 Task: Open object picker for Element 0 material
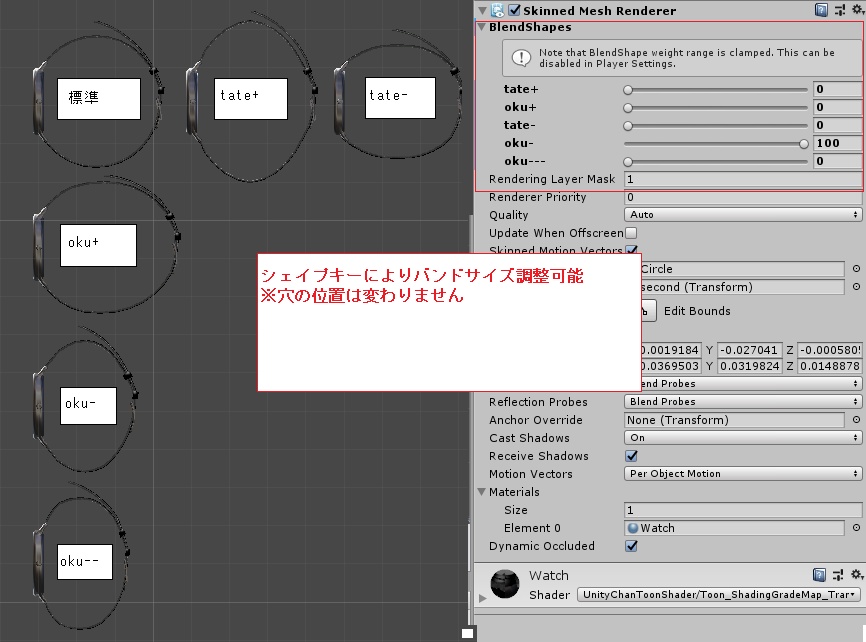(x=856, y=528)
